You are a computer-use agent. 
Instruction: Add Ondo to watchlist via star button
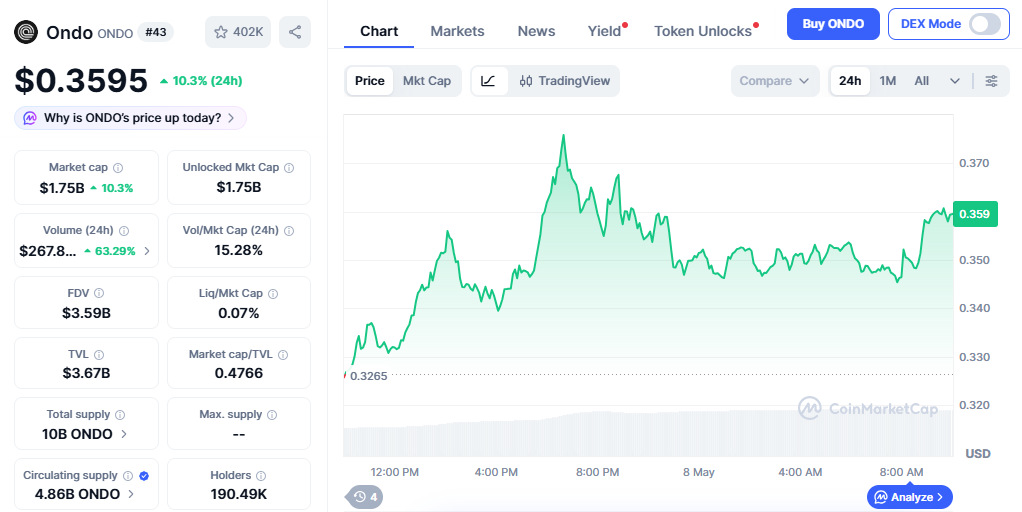(238, 32)
